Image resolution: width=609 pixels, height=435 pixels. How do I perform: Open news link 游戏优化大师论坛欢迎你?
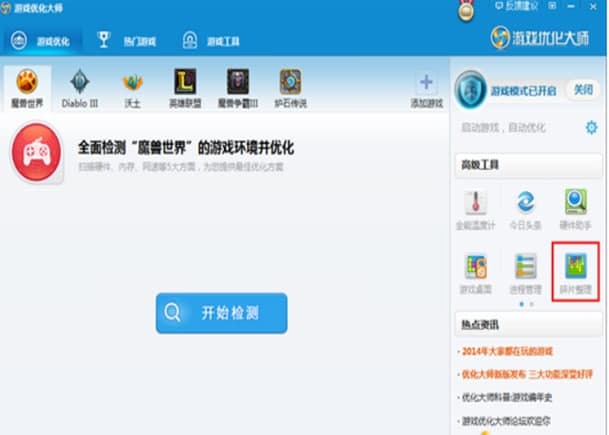505,421
